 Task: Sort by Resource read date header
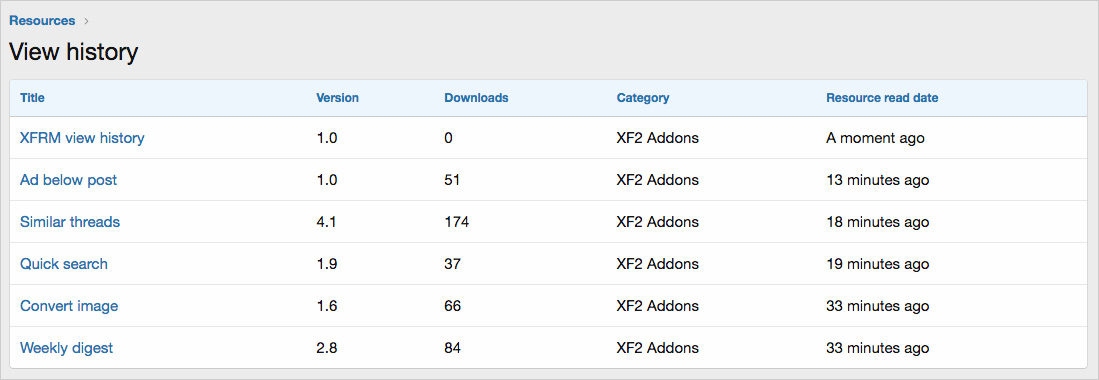point(882,98)
